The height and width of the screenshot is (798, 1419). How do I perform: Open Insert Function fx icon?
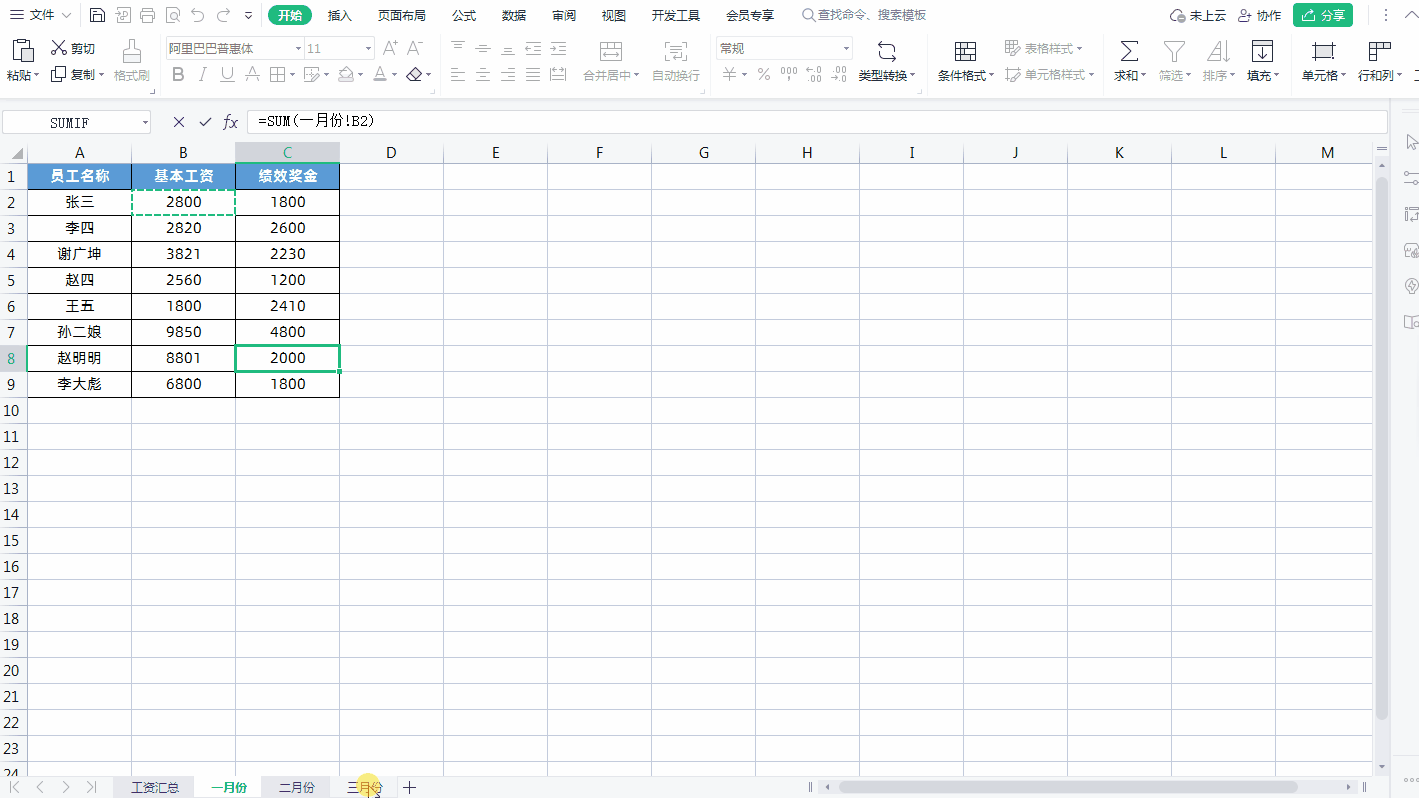[x=230, y=122]
